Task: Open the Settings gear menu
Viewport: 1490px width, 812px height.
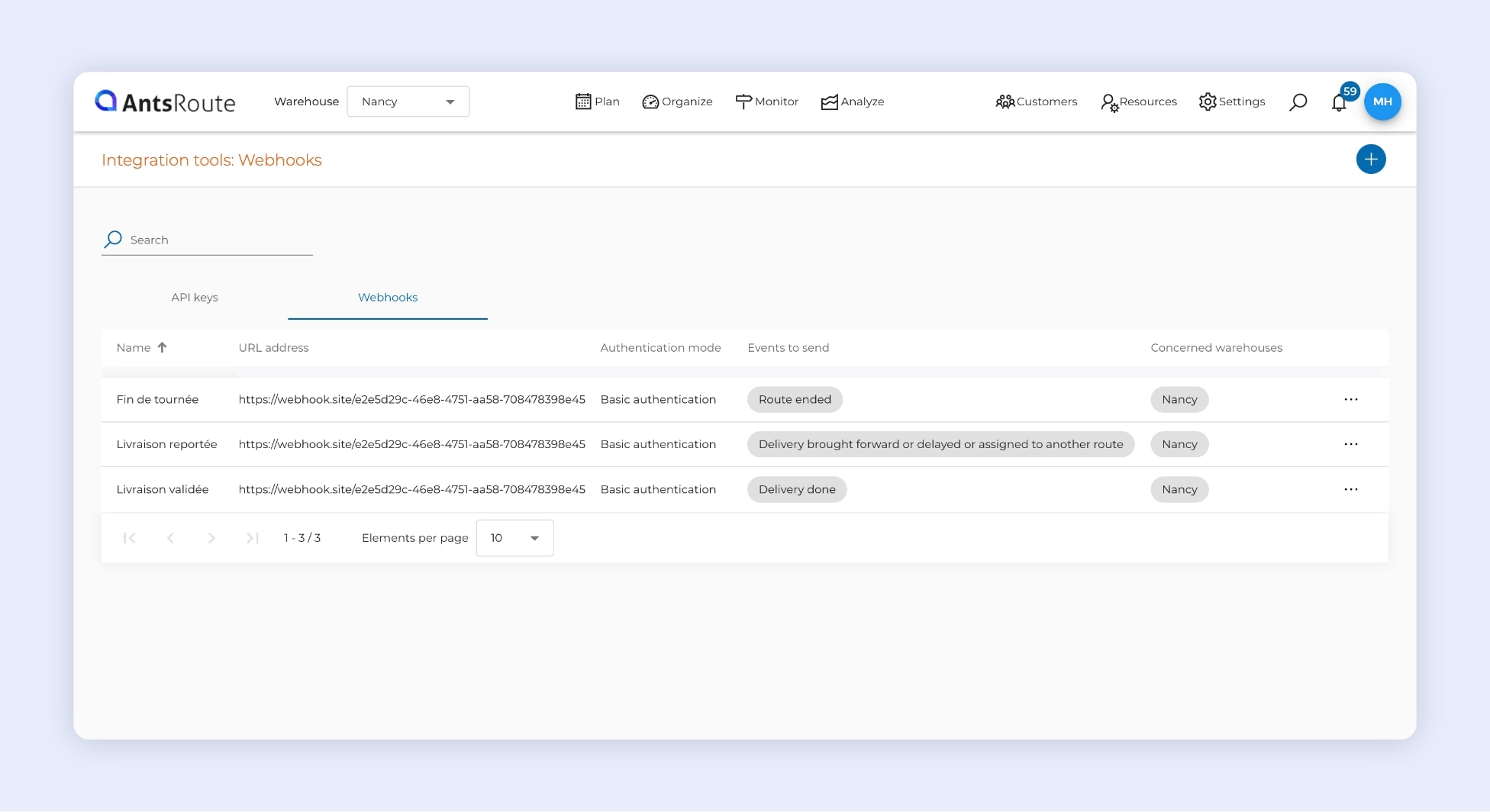Action: [1231, 101]
